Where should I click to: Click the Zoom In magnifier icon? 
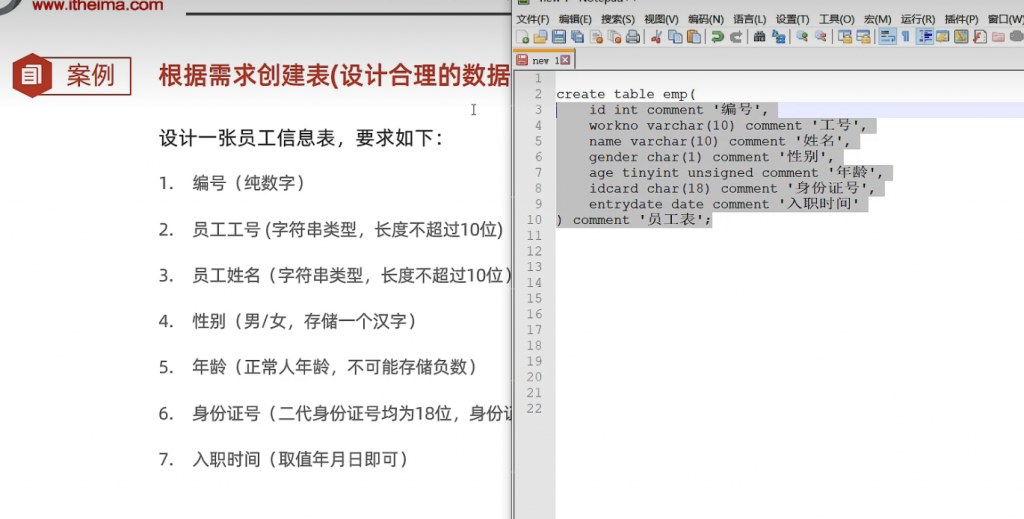[802, 37]
